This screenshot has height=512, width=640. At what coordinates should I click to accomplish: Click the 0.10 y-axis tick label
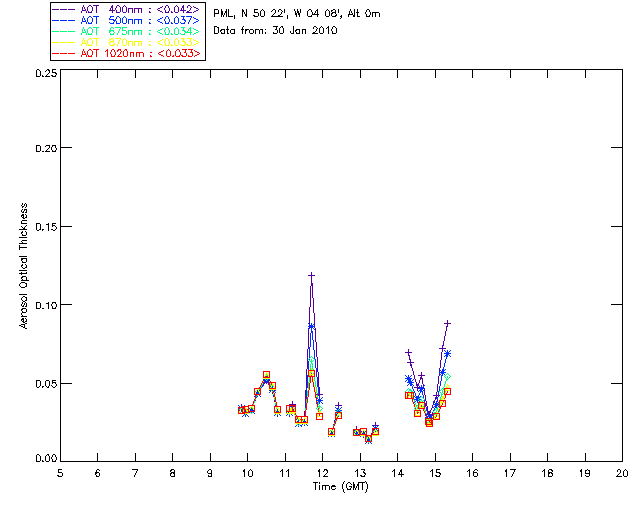[x=46, y=305]
